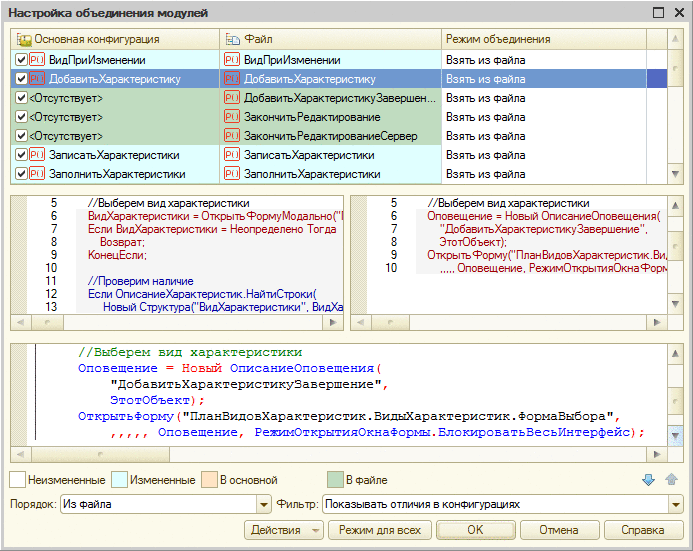Uncheck the ВидПриИзменении checkbox

click(x=22, y=60)
